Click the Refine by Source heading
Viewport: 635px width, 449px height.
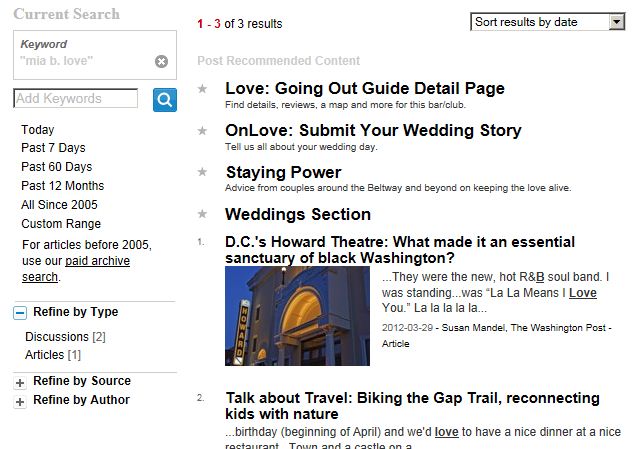[x=82, y=381]
